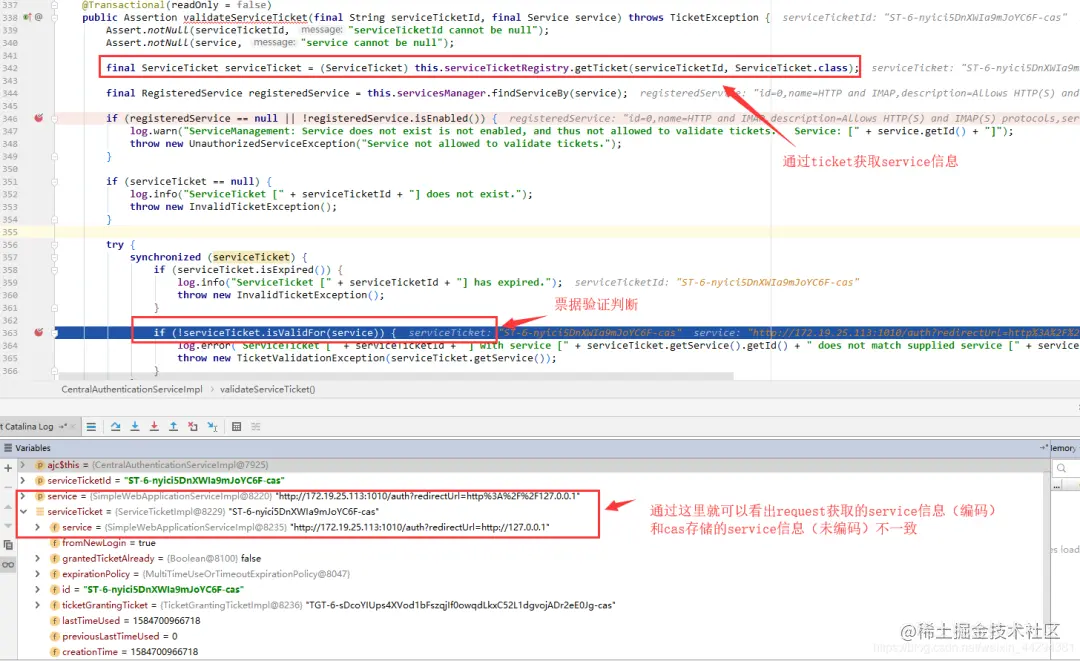1080x661 pixels.
Task: Click the horizontal scrollbar of the code editor
Action: pyautogui.click(x=396, y=377)
